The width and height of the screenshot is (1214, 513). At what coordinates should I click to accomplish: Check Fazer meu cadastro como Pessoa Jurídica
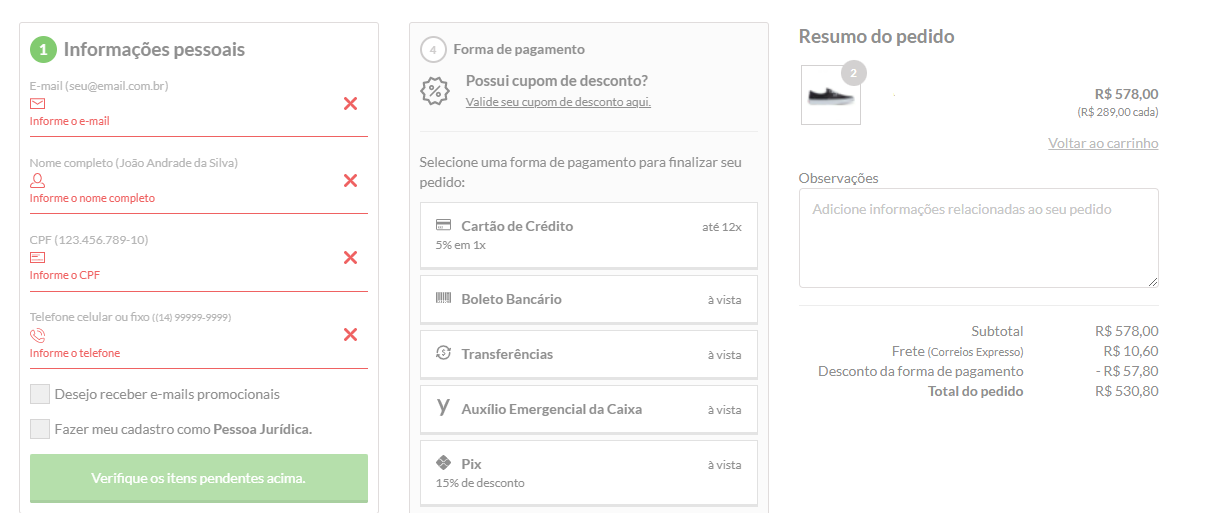pyautogui.click(x=40, y=429)
